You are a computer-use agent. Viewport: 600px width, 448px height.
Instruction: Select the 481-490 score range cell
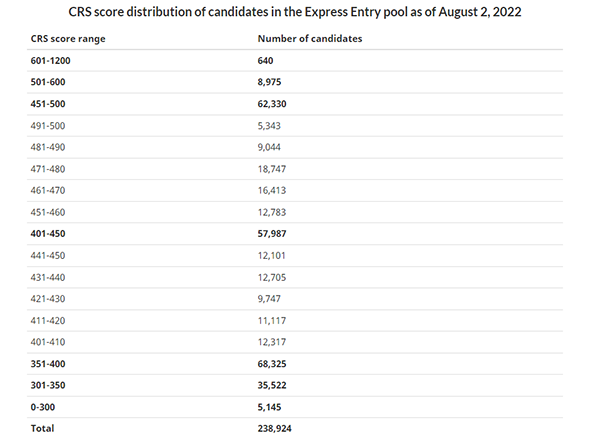[x=51, y=147]
